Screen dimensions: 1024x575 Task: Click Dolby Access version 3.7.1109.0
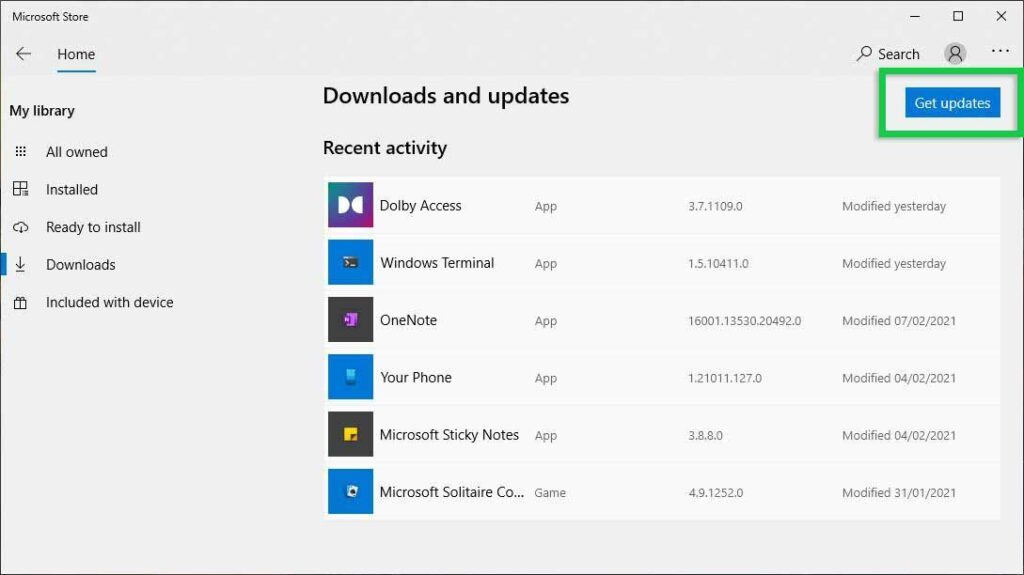click(715, 206)
